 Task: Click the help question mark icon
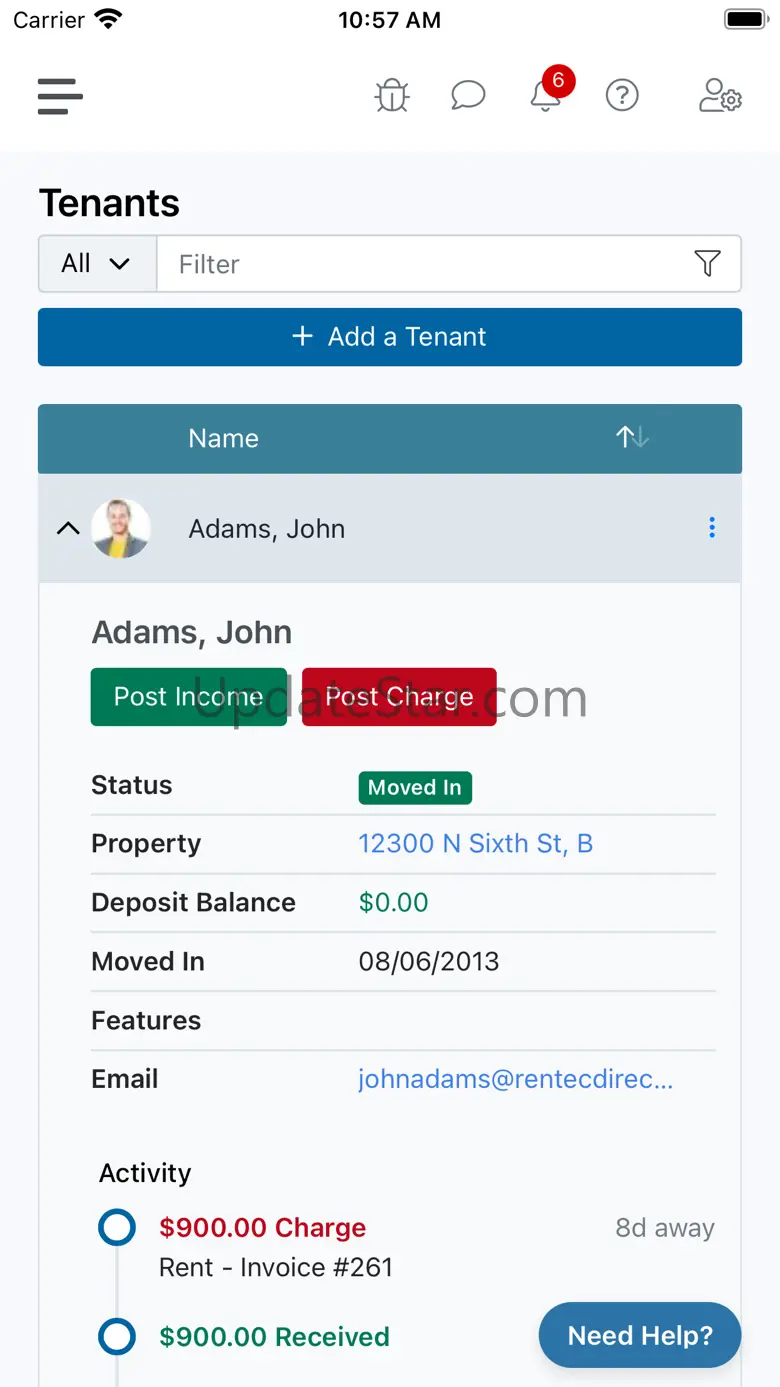(622, 96)
